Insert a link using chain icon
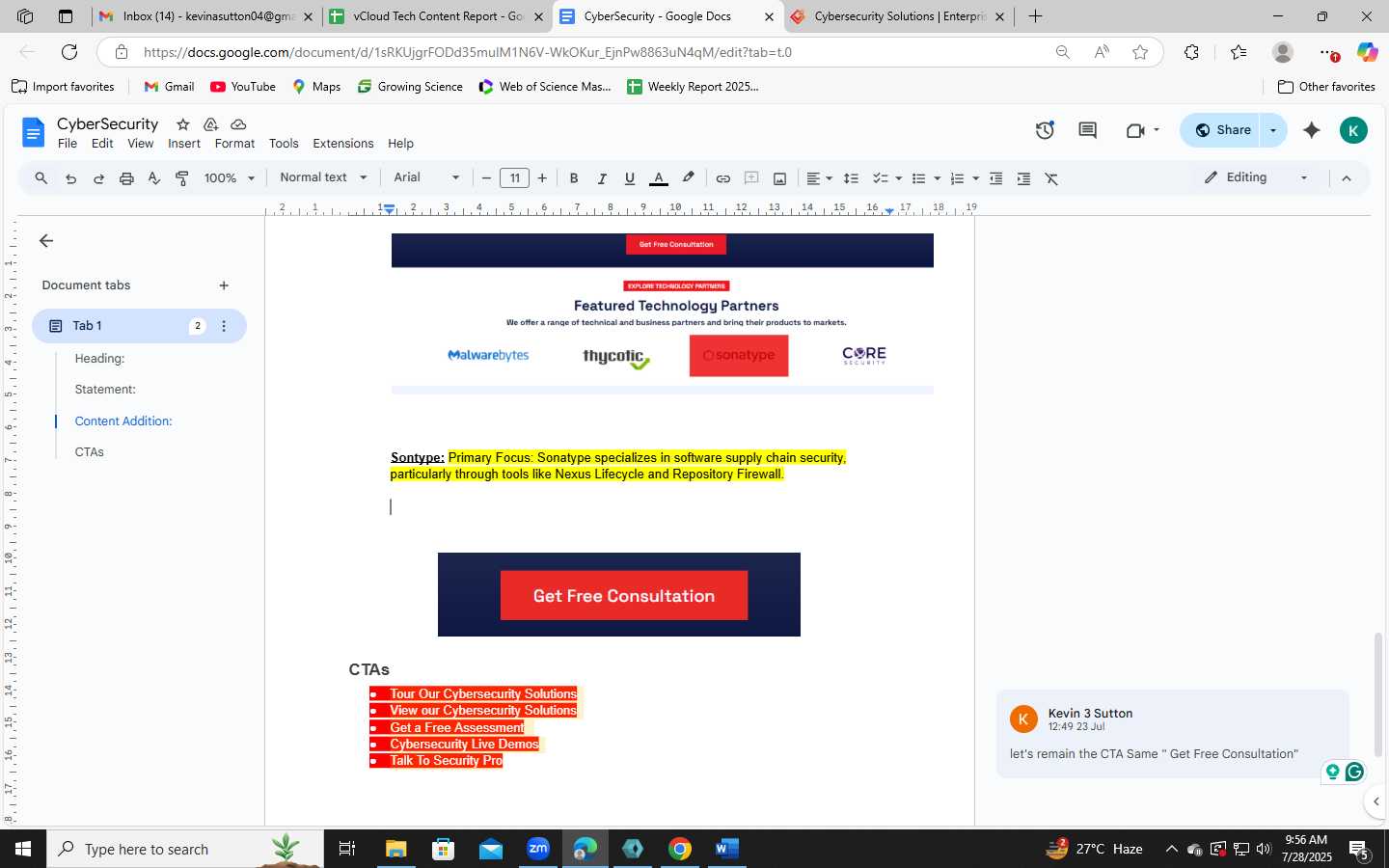Screen dimensions: 1389x868 coord(722,178)
